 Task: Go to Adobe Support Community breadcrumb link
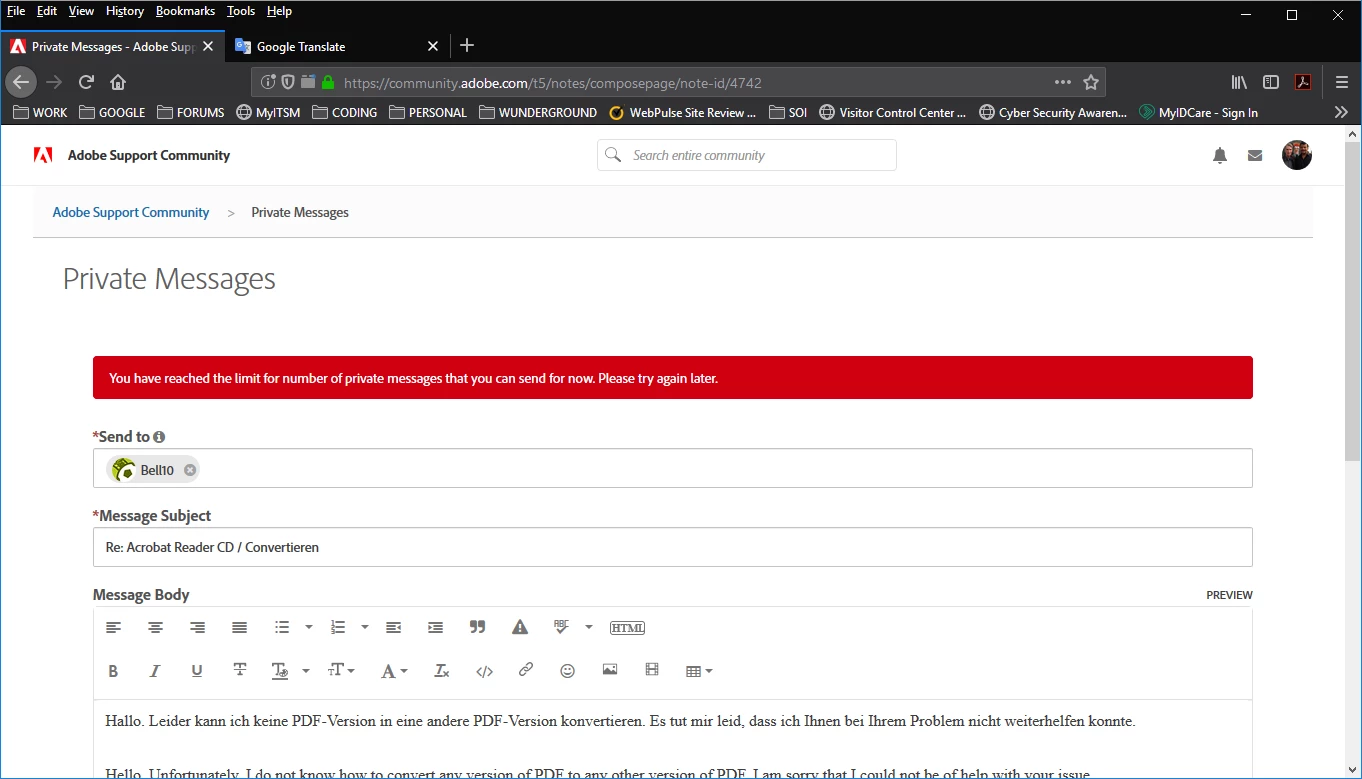(131, 212)
